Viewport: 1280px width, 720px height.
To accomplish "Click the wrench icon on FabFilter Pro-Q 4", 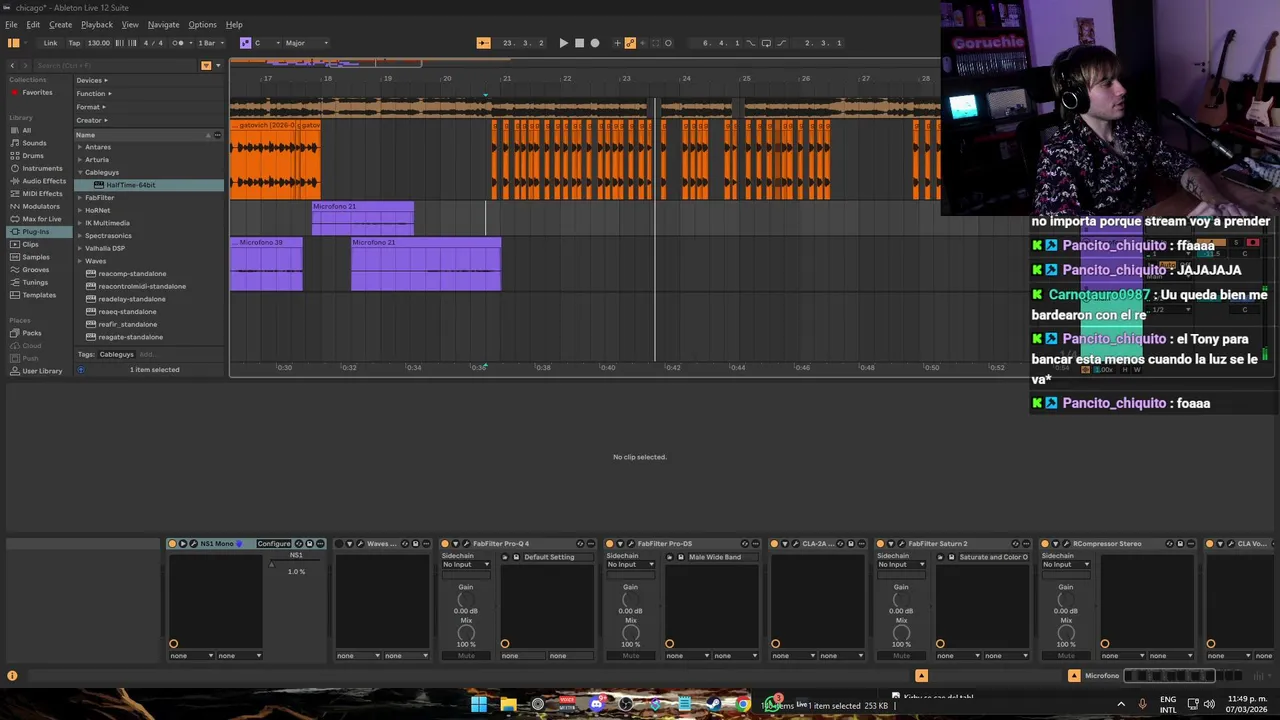I will point(466,544).
